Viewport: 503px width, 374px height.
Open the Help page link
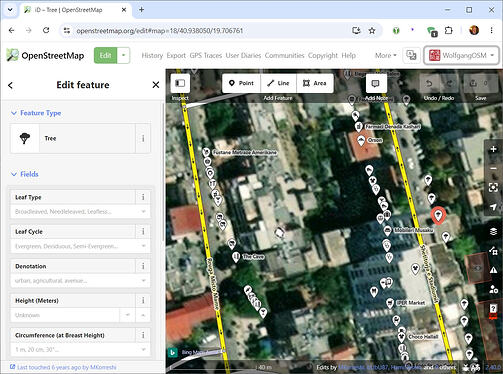coord(349,55)
